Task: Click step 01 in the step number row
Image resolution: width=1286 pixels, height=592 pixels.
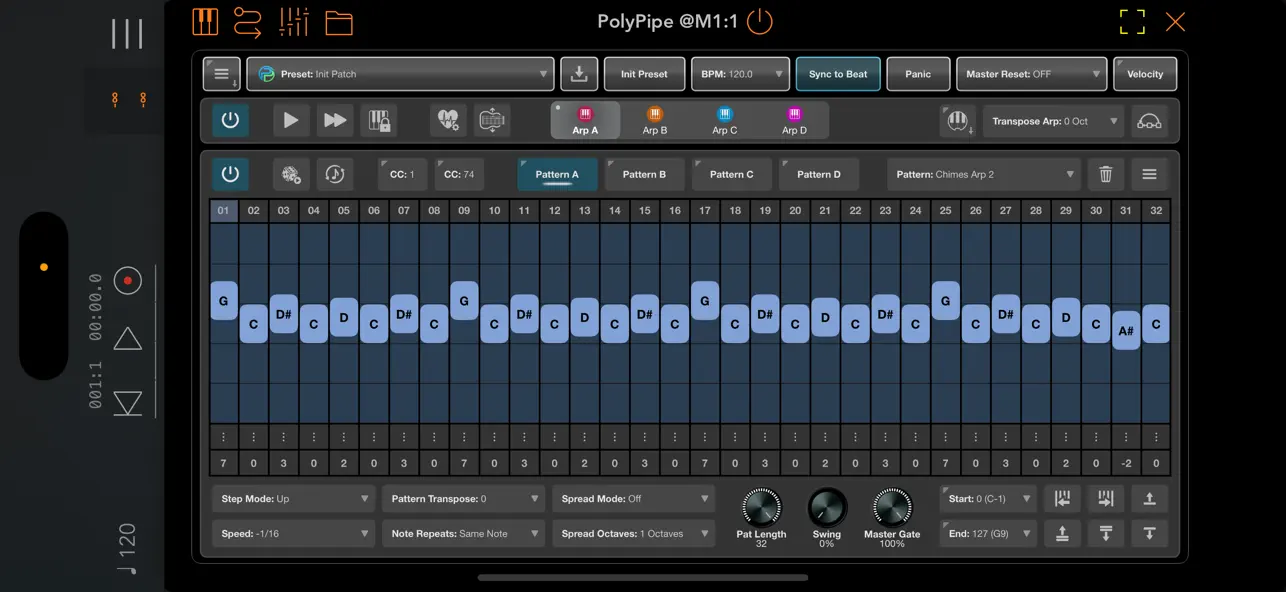Action: [x=223, y=210]
